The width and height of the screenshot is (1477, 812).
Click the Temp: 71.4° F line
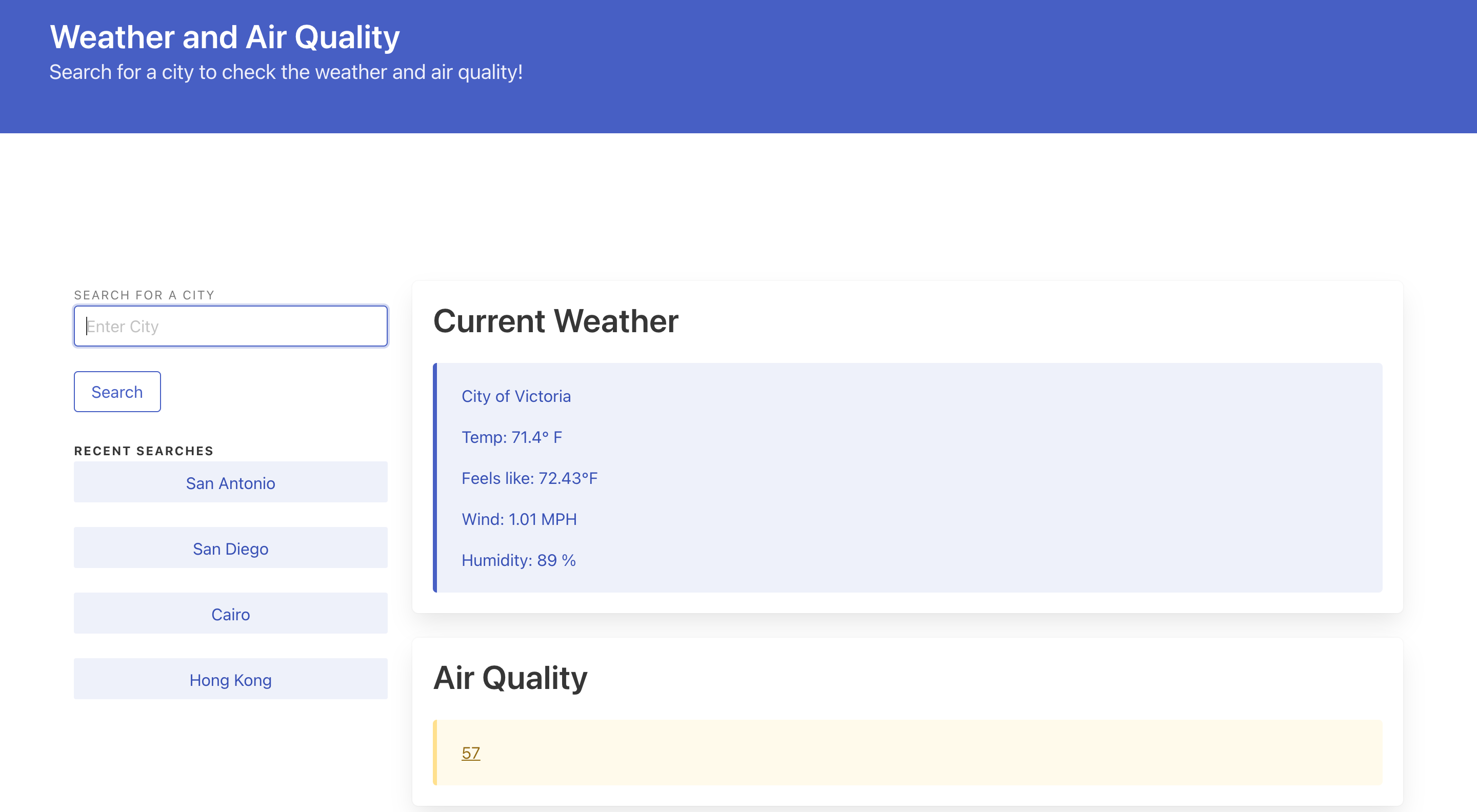click(511, 437)
